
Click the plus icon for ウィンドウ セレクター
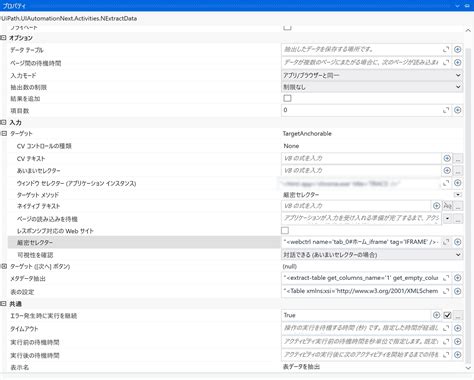[457, 183]
